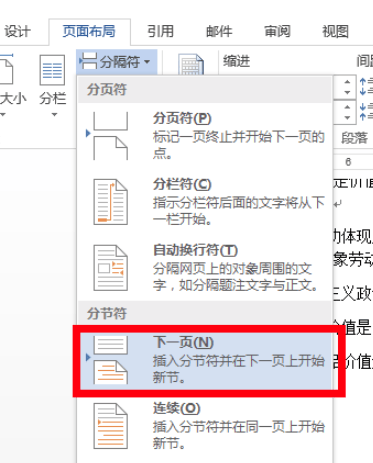Click the column break icon beside 分栏符(C)
This screenshot has height=463, width=373.
coord(110,202)
